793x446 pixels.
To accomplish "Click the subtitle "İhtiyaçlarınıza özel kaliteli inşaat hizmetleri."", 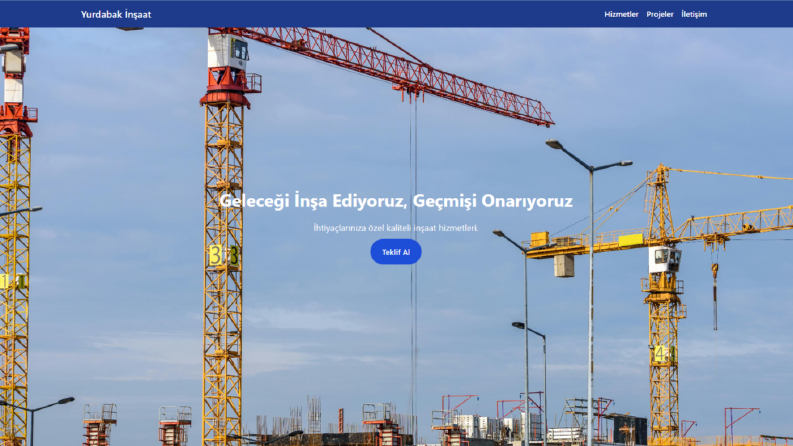I will (396, 228).
